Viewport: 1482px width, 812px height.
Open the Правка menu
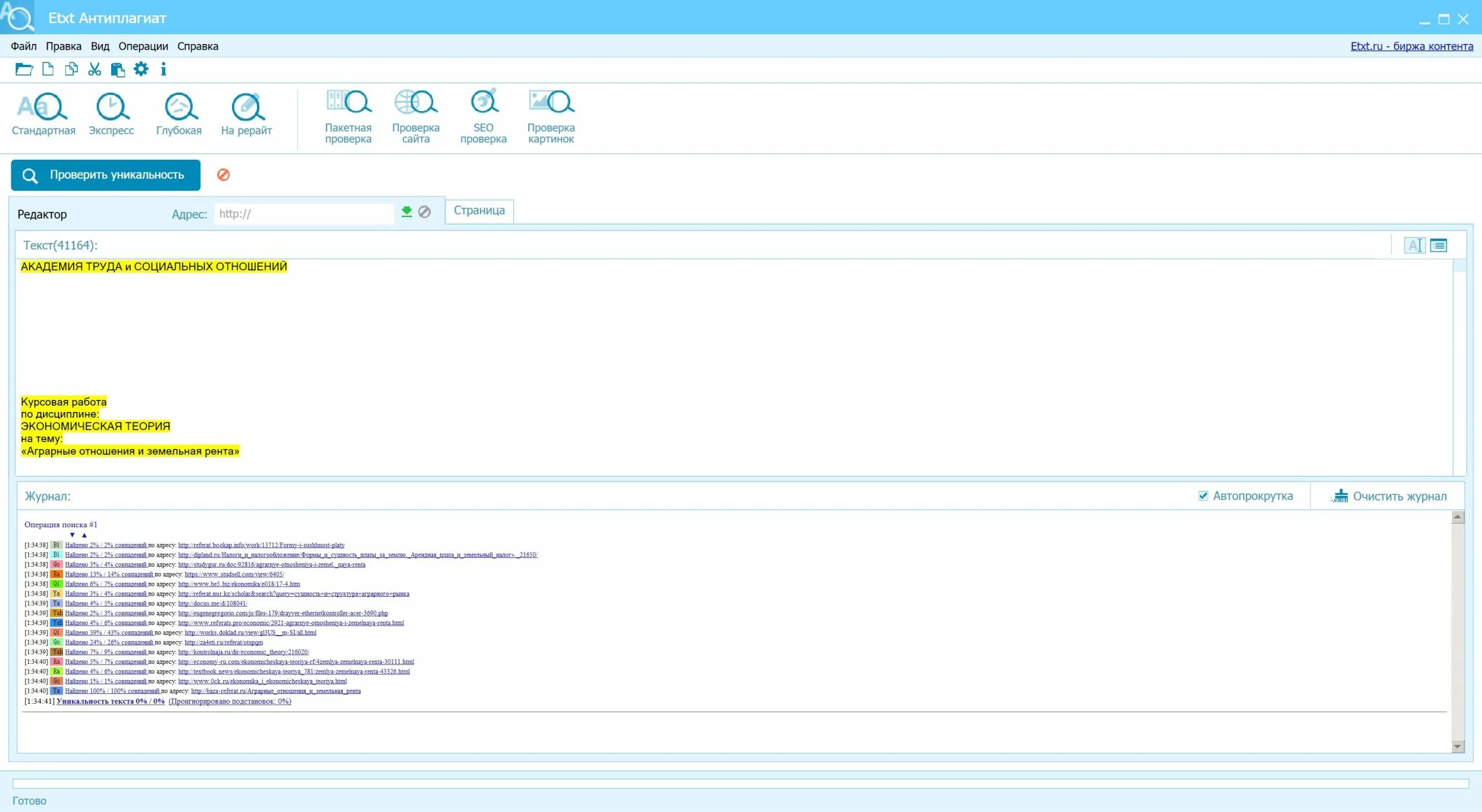[64, 46]
